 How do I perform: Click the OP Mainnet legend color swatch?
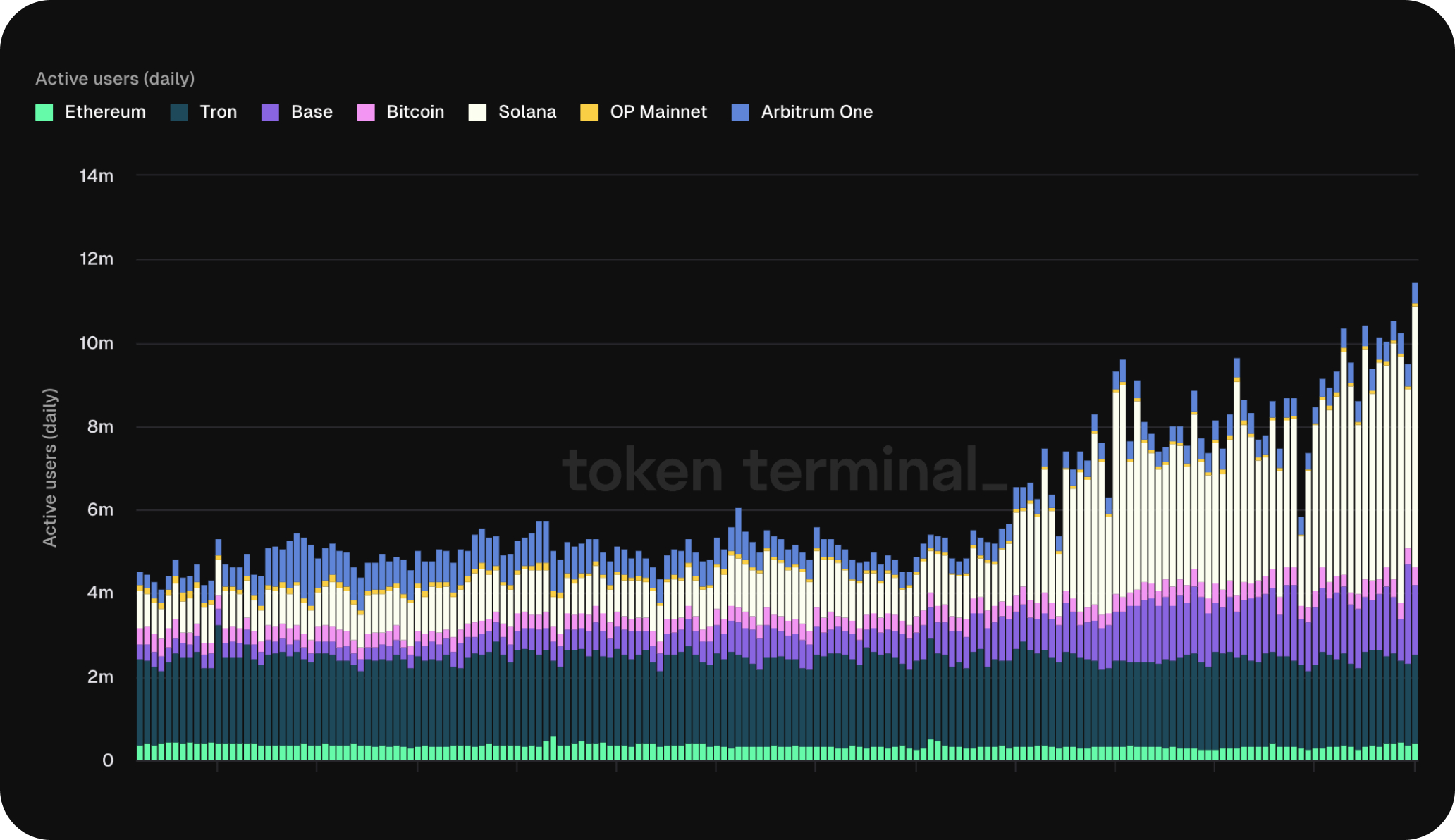pyautogui.click(x=588, y=111)
